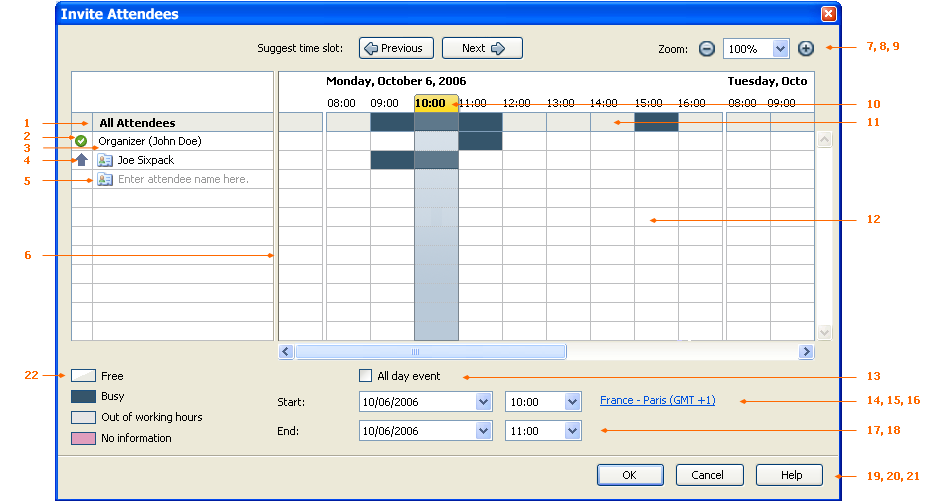
Task: Click the contact card icon next to Joe Sixpack
Action: click(105, 160)
